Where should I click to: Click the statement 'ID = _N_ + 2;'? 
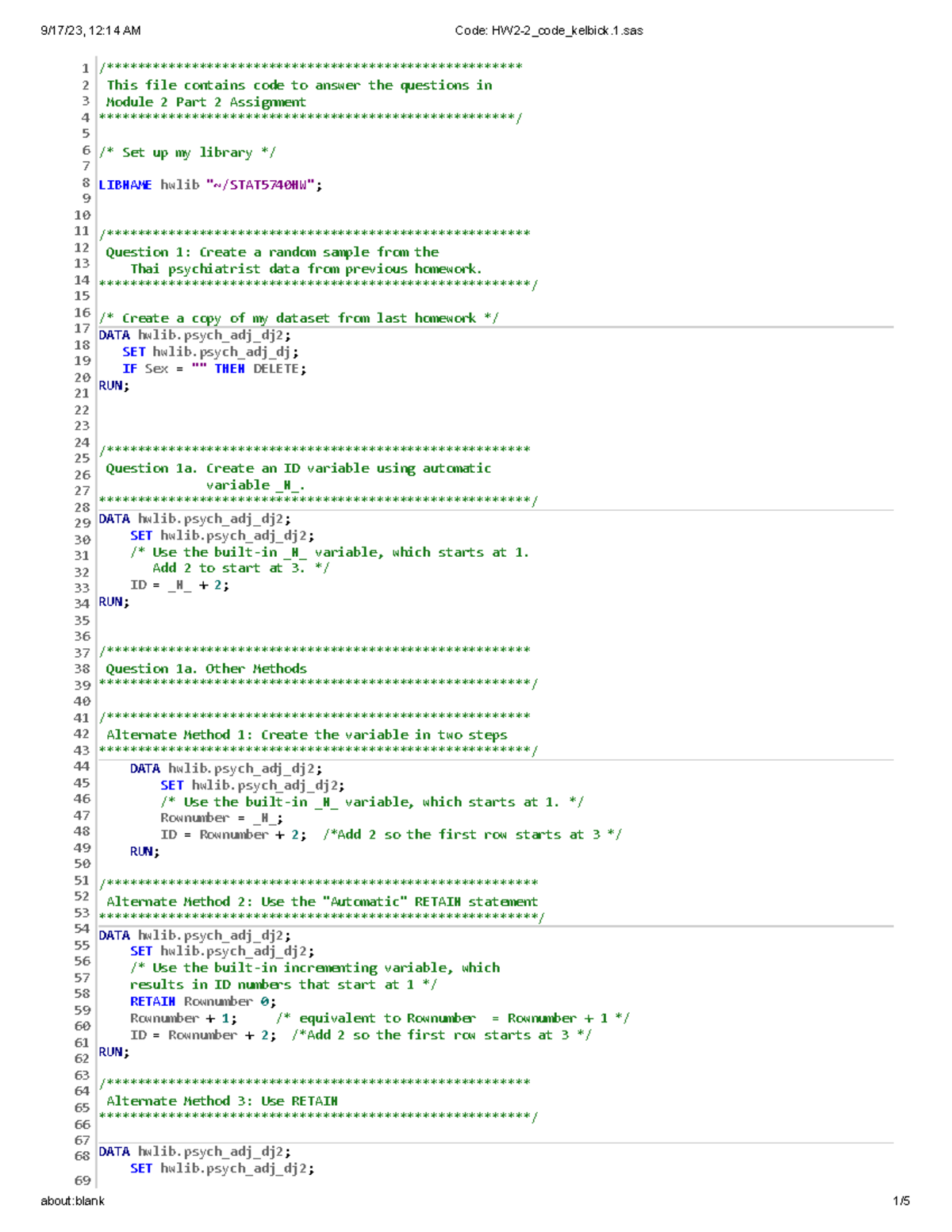click(x=180, y=585)
